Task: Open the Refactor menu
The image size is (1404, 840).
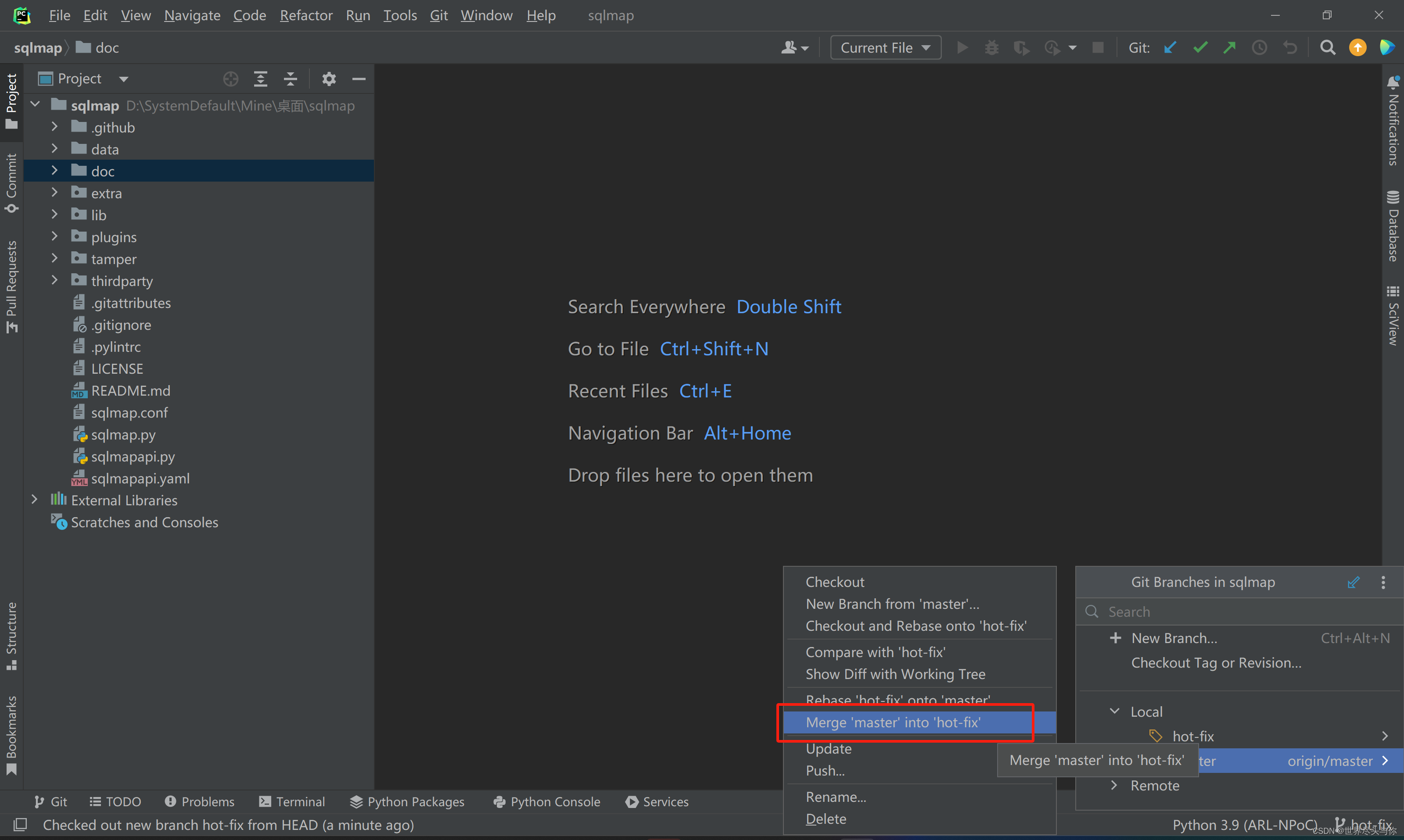Action: 306,15
